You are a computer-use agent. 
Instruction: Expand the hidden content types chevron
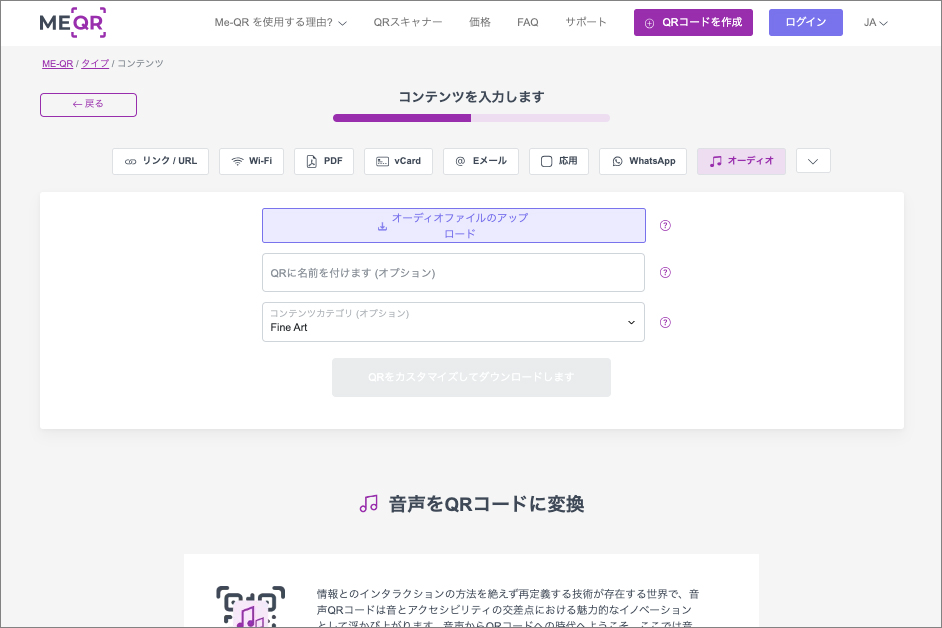(x=813, y=161)
